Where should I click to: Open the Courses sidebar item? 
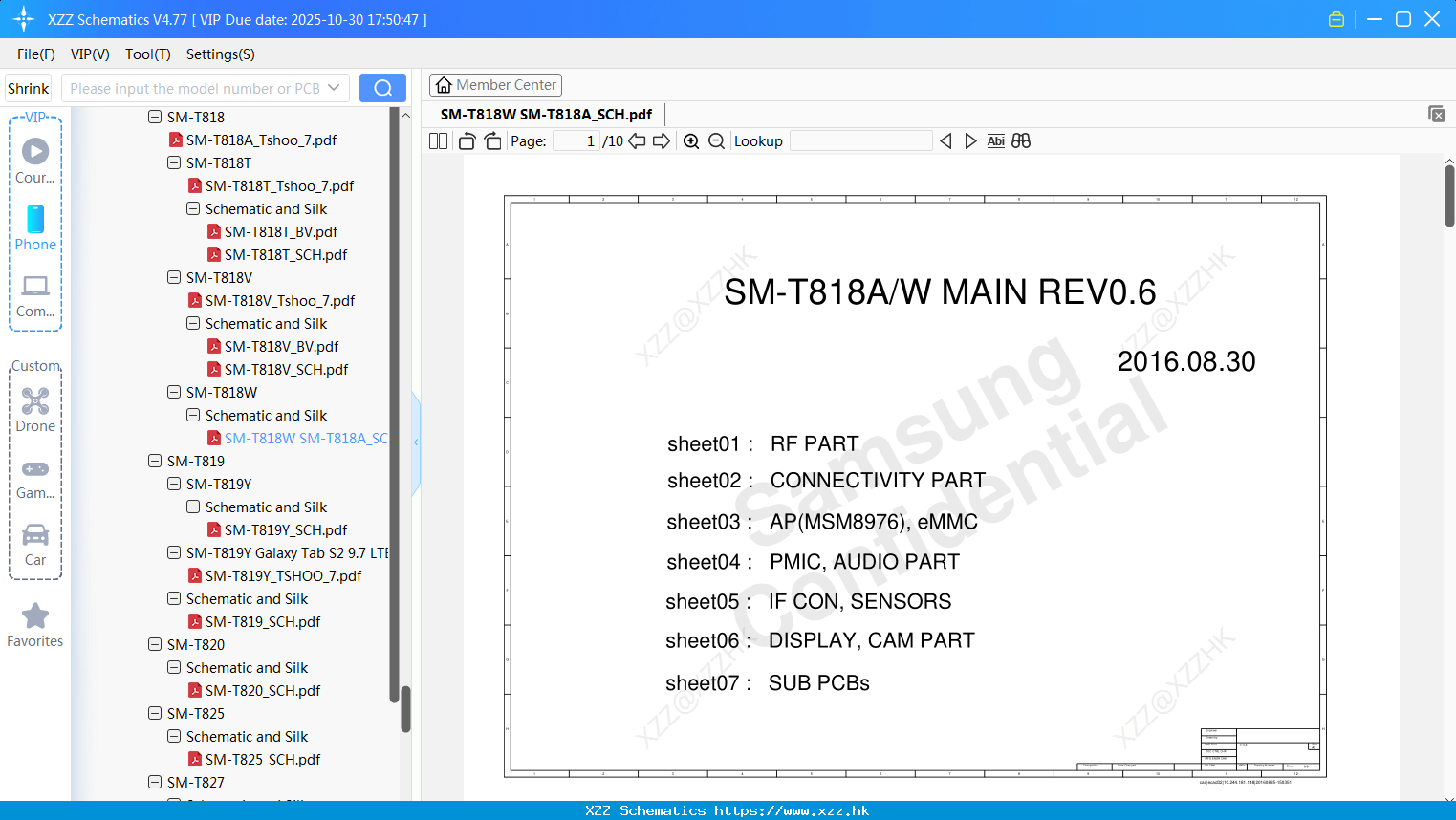[35, 162]
